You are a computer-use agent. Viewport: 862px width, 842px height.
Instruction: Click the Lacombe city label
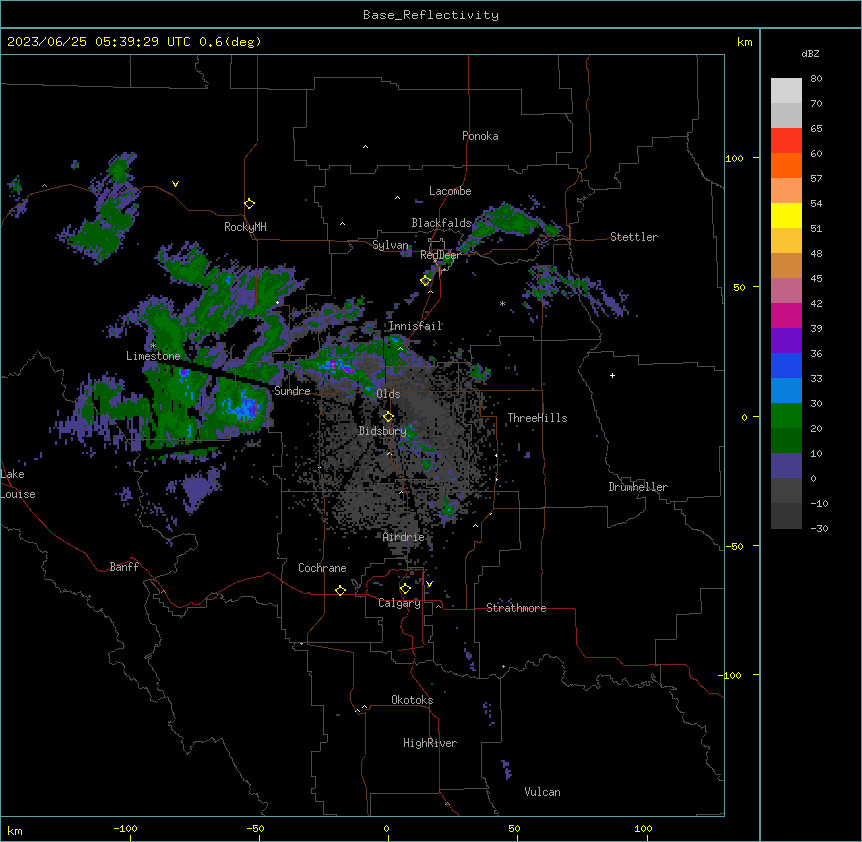click(x=450, y=191)
